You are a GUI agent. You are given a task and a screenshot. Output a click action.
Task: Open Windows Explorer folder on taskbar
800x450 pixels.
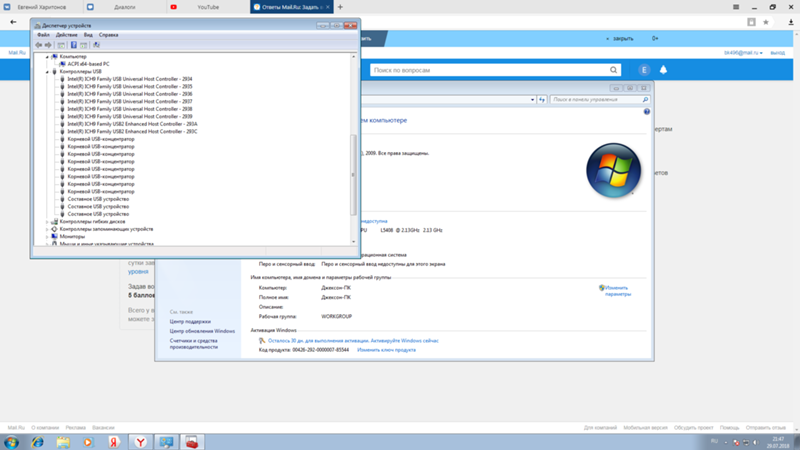pyautogui.click(x=63, y=442)
